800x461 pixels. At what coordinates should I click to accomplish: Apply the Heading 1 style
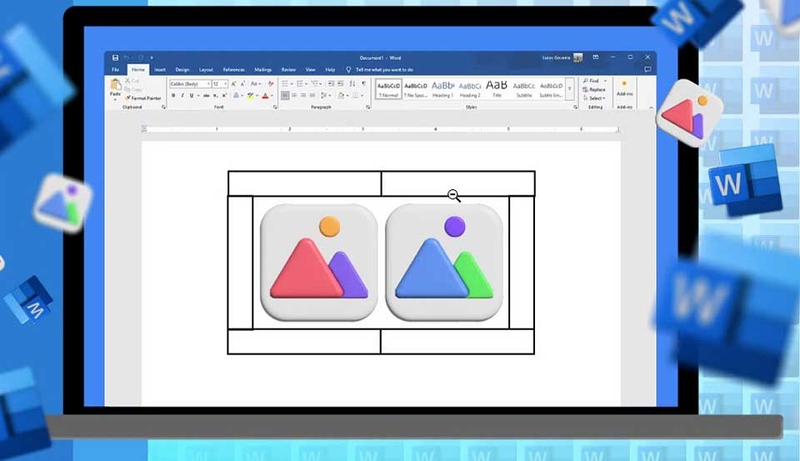(443, 89)
